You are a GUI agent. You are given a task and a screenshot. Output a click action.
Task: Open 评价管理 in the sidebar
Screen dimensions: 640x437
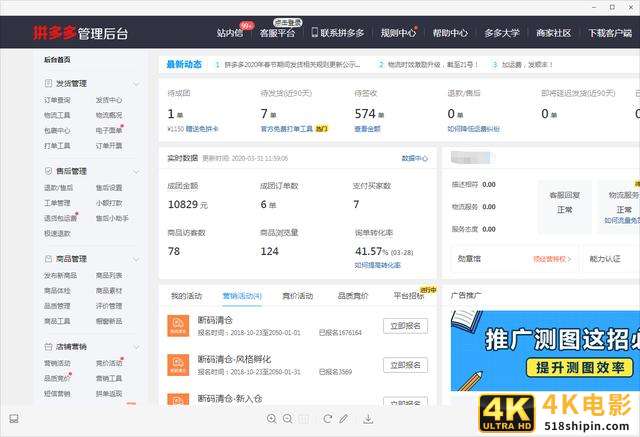pos(109,306)
